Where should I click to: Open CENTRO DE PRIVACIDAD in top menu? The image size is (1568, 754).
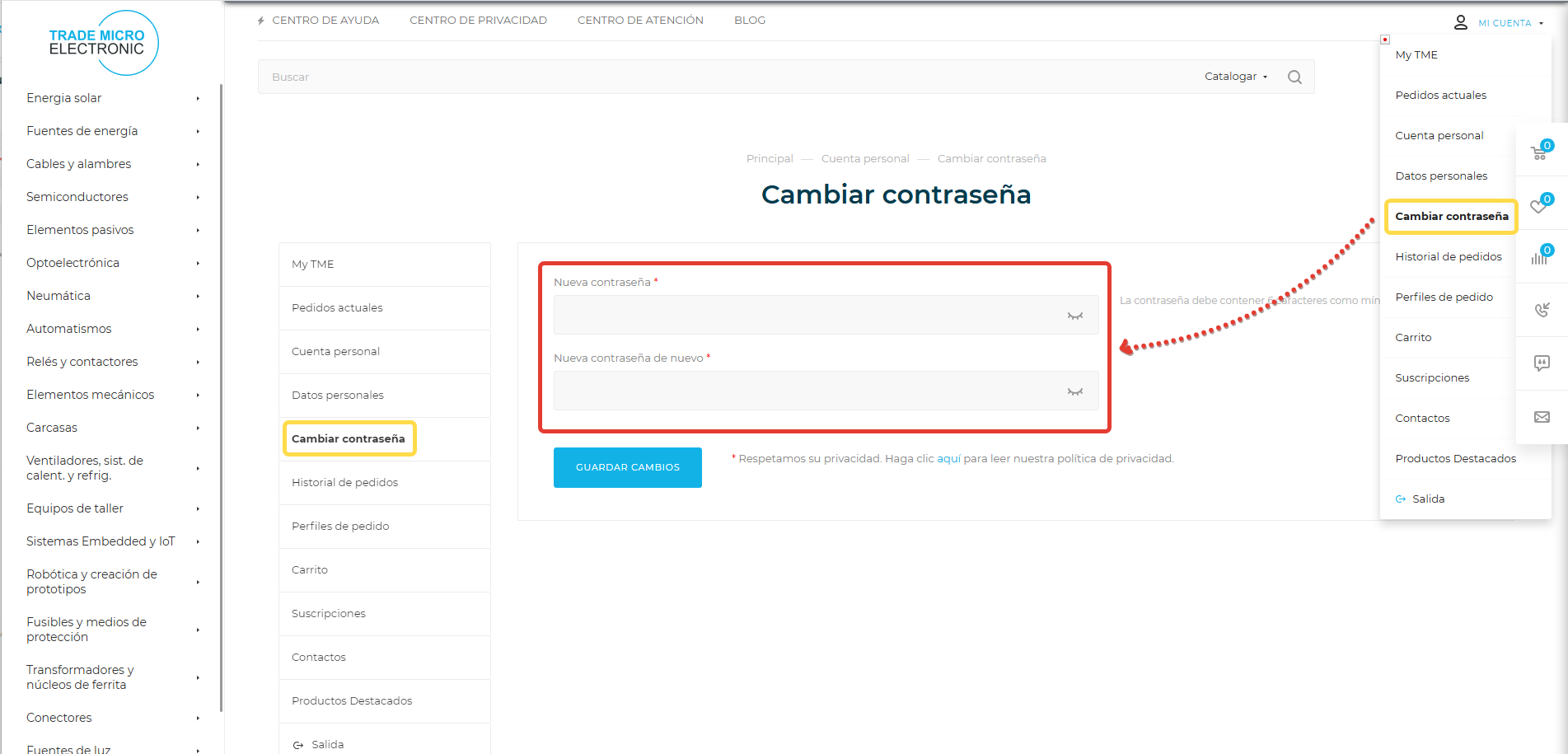pos(478,21)
